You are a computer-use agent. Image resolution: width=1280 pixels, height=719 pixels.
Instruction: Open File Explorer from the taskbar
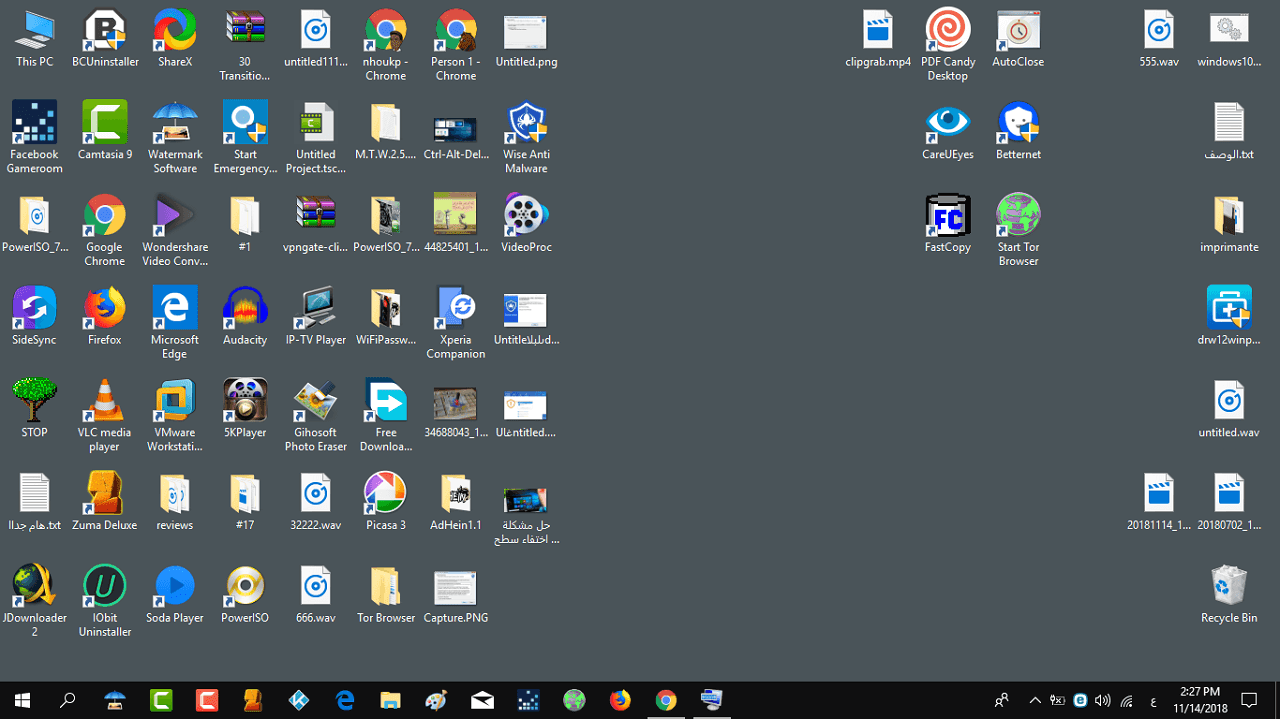pos(390,700)
